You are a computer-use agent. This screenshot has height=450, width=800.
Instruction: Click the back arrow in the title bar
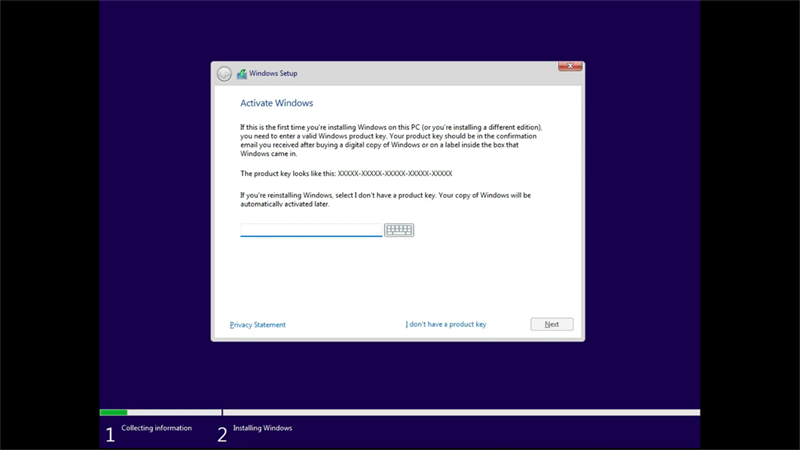click(224, 73)
